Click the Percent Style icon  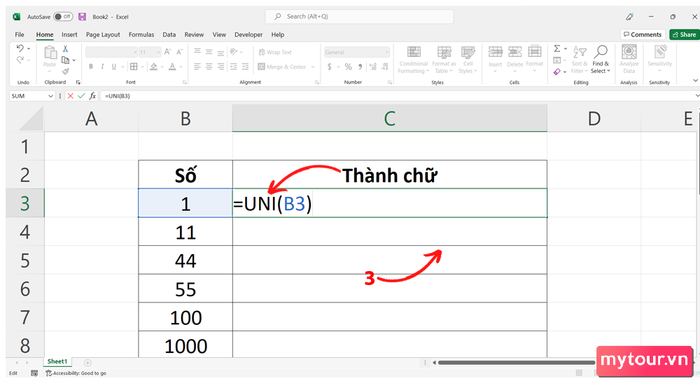348,67
